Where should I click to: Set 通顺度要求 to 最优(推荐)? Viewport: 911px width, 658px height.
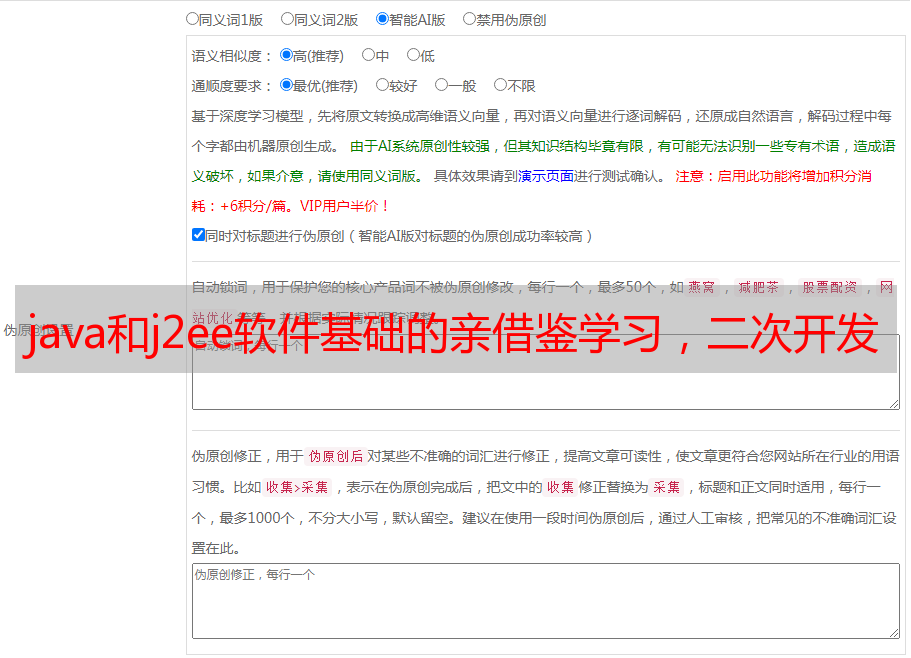286,85
